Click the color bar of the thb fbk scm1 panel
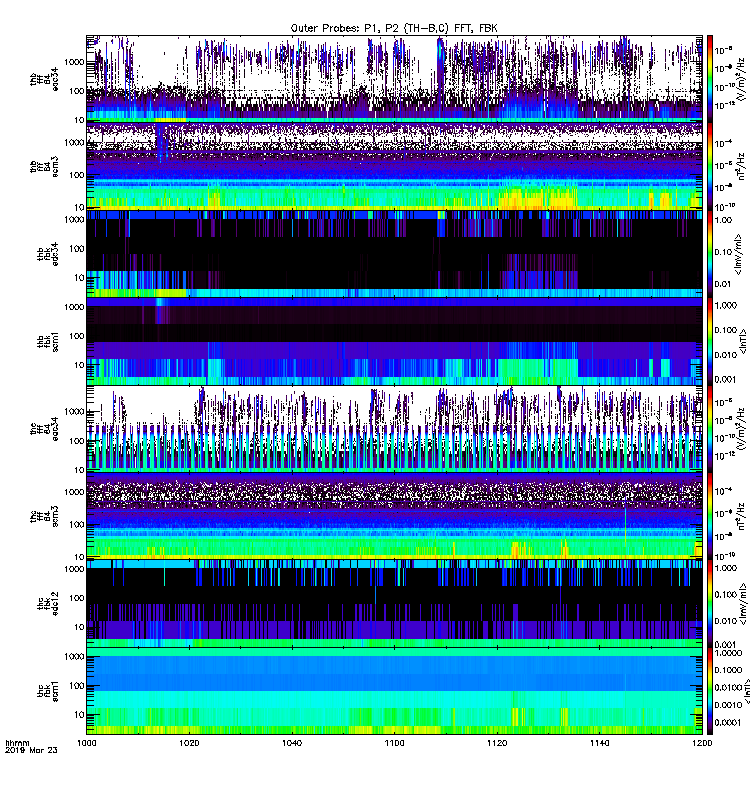 coord(710,341)
